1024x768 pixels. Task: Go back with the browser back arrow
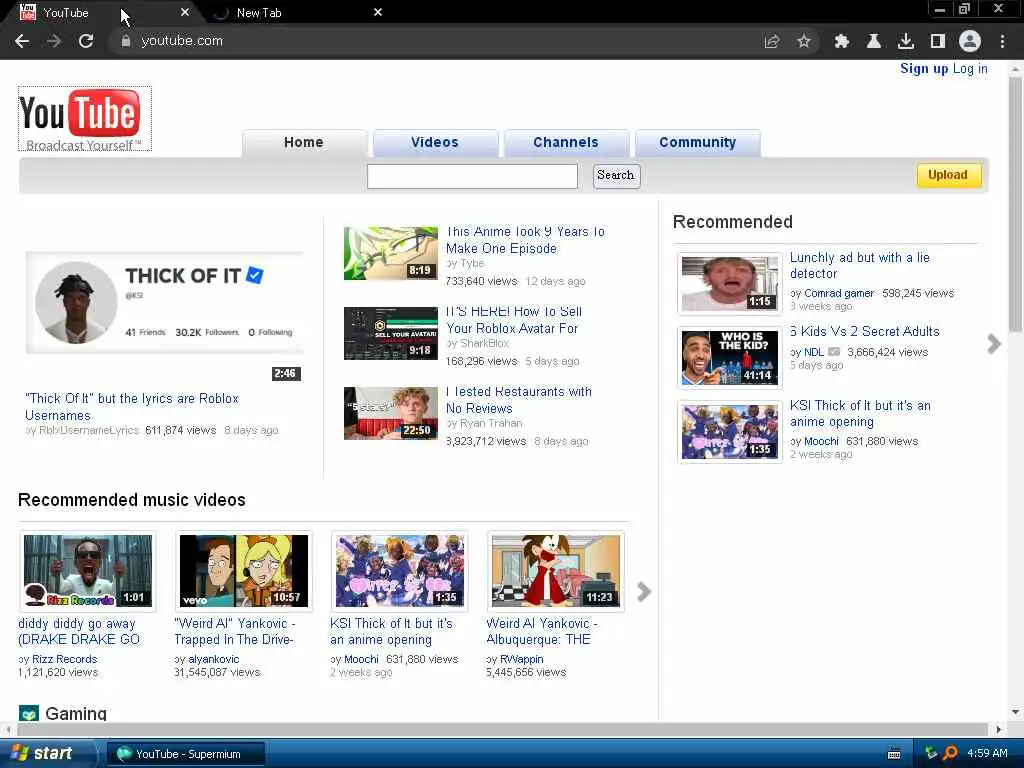tap(22, 41)
